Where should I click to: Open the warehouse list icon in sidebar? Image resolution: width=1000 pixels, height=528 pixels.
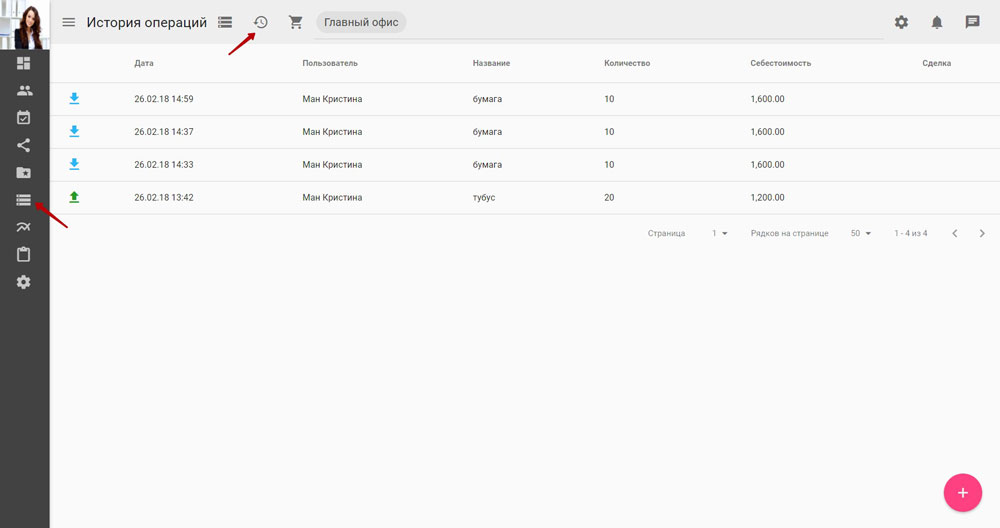24,200
